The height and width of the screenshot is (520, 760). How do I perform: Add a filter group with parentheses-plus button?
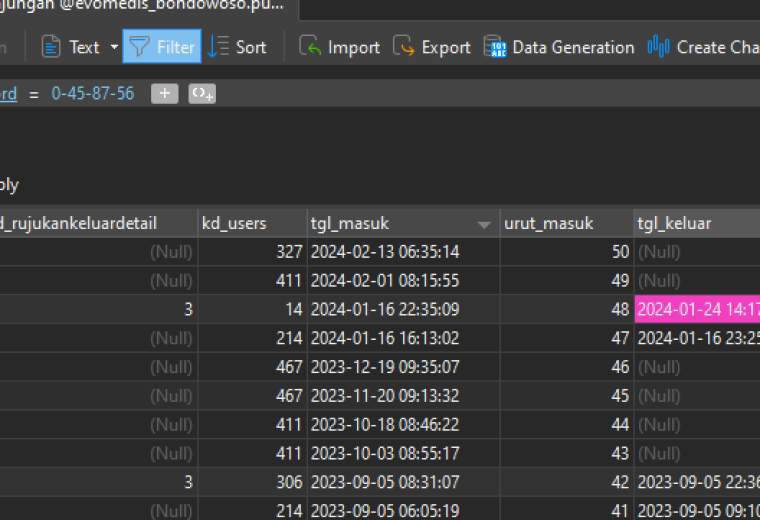coord(202,94)
